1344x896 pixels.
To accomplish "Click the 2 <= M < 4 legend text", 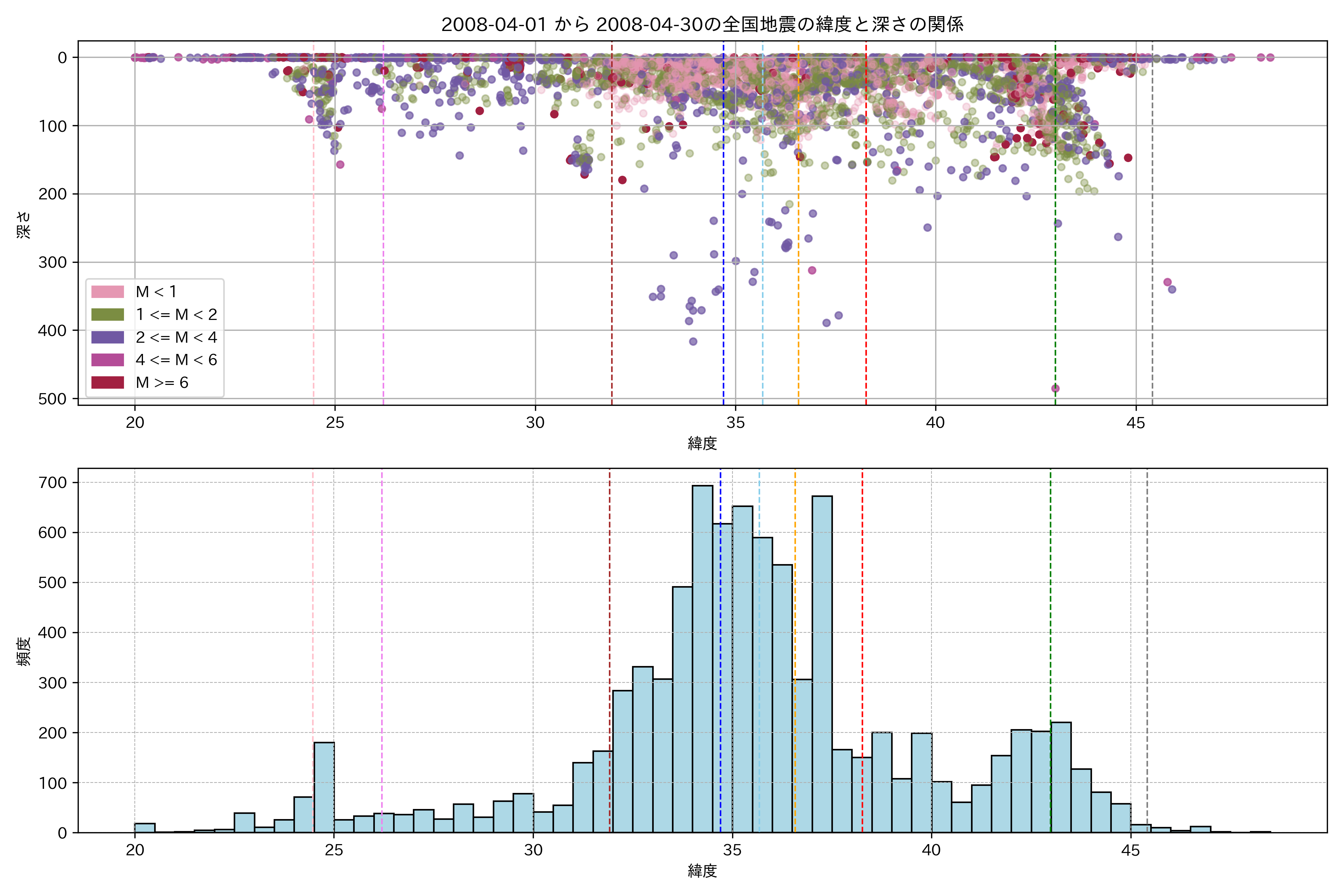I will pos(176,337).
